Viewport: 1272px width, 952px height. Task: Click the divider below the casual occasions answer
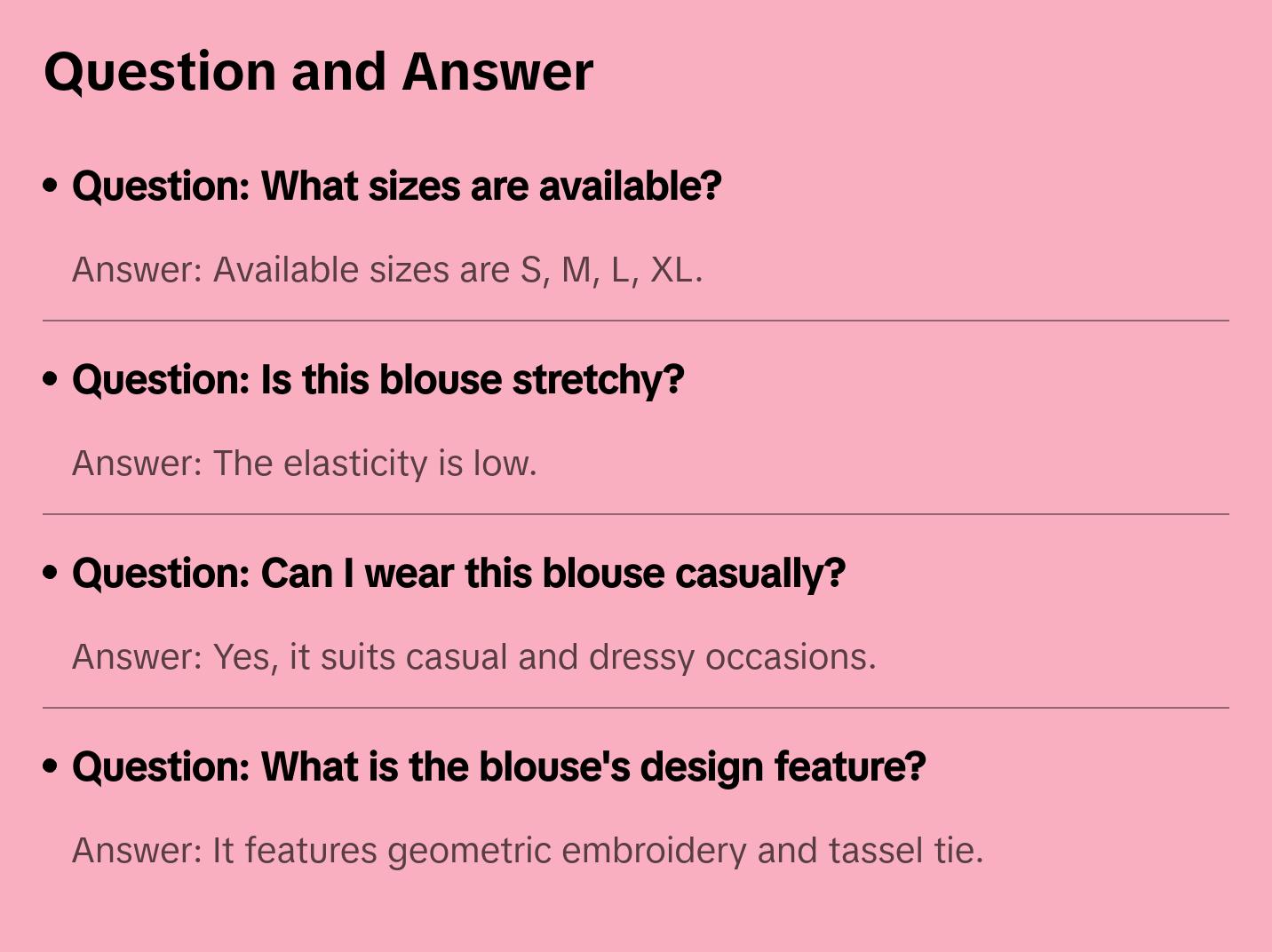[x=636, y=708]
